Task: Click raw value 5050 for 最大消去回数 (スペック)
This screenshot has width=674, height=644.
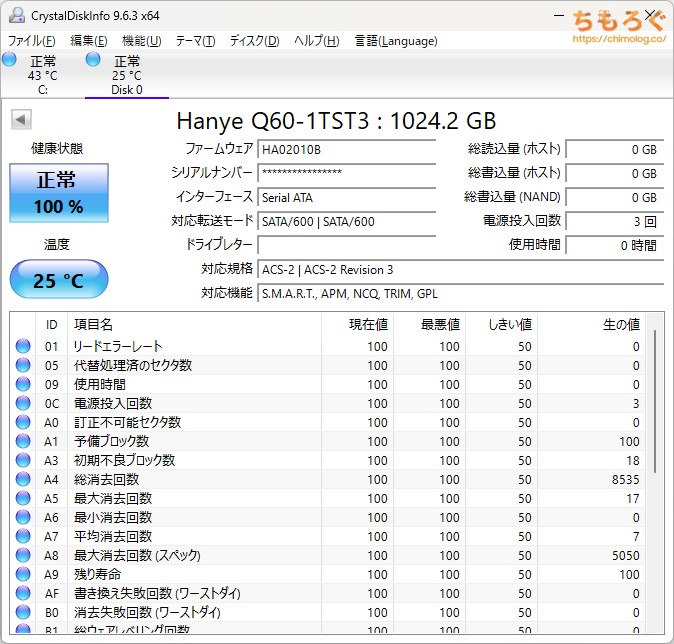Action: coord(625,555)
